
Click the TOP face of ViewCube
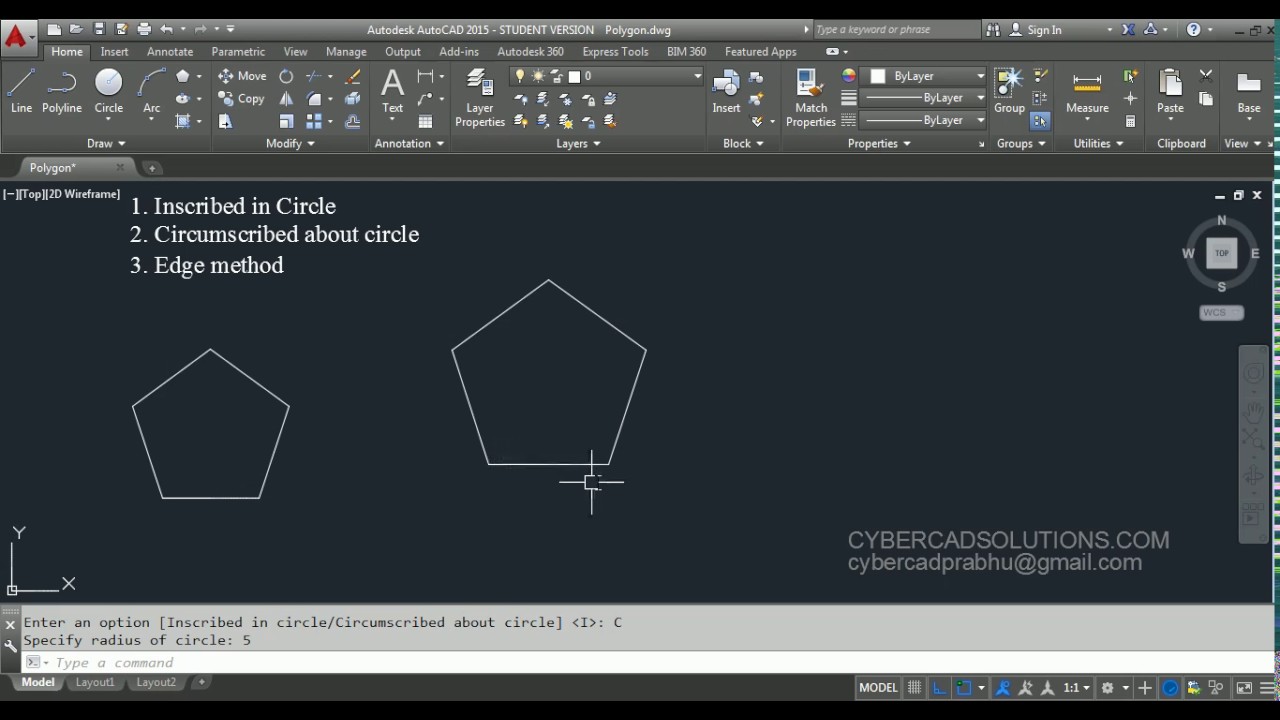point(1222,253)
